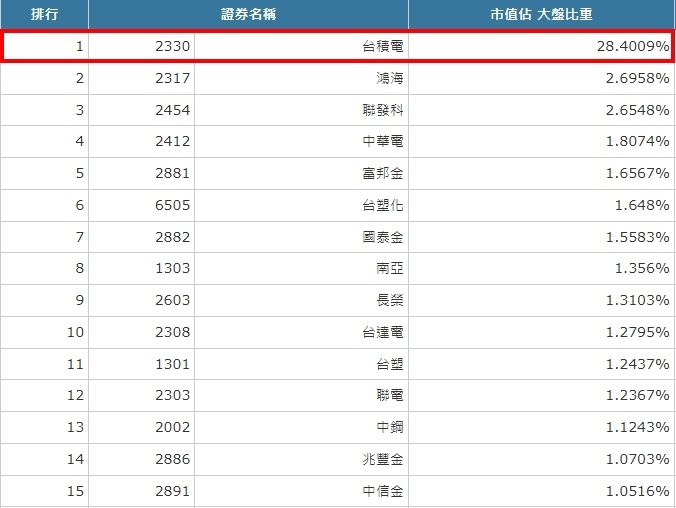Screen dimensions: 676x508
Task: Select stock code 2303
Action: coord(172,395)
